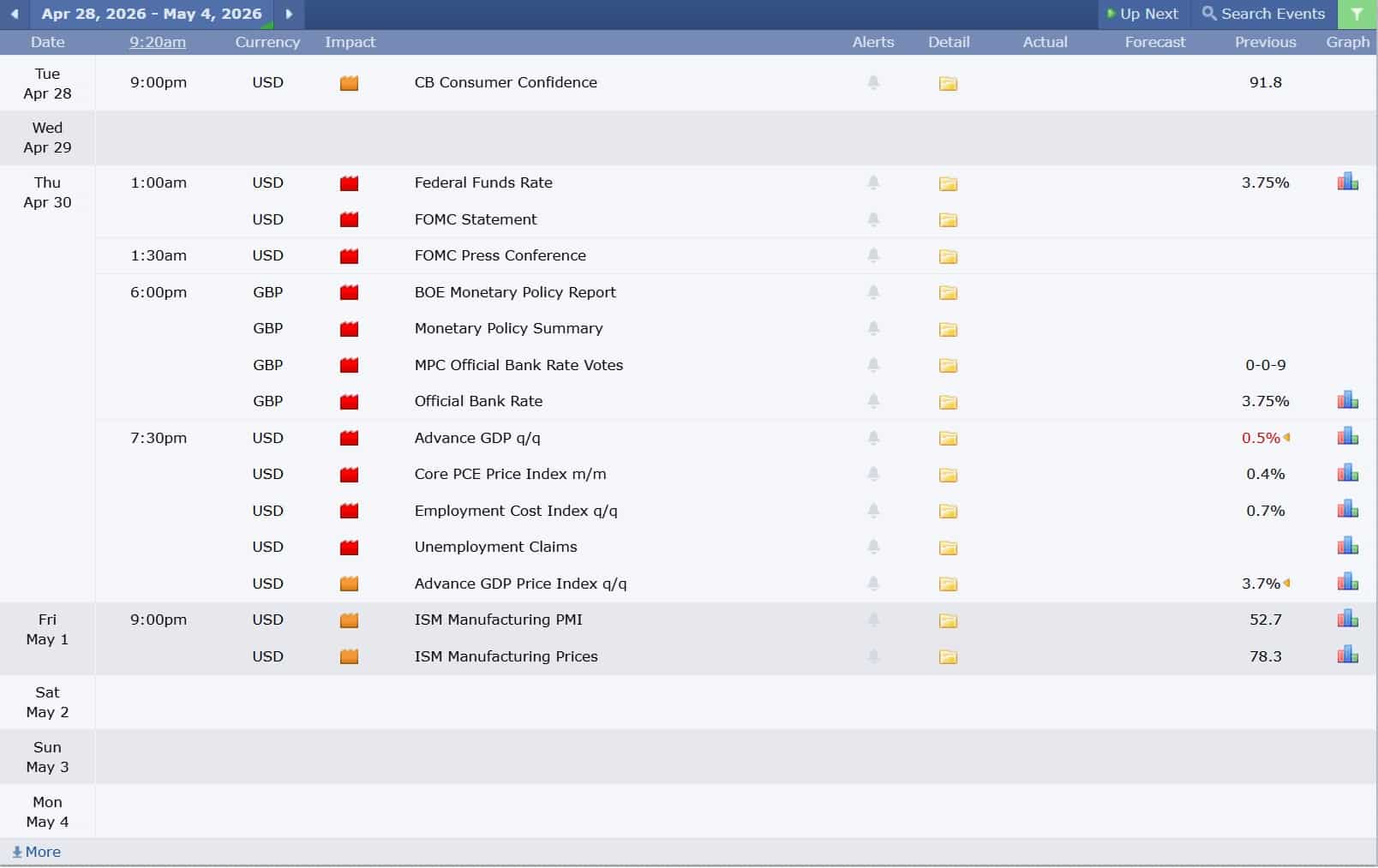Open detail folder for Advance GDP q/q
The height and width of the screenshot is (868, 1378).
coord(948,439)
